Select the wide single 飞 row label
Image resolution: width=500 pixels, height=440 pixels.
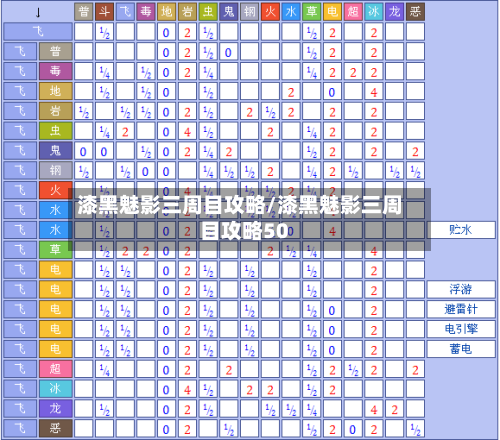38,32
